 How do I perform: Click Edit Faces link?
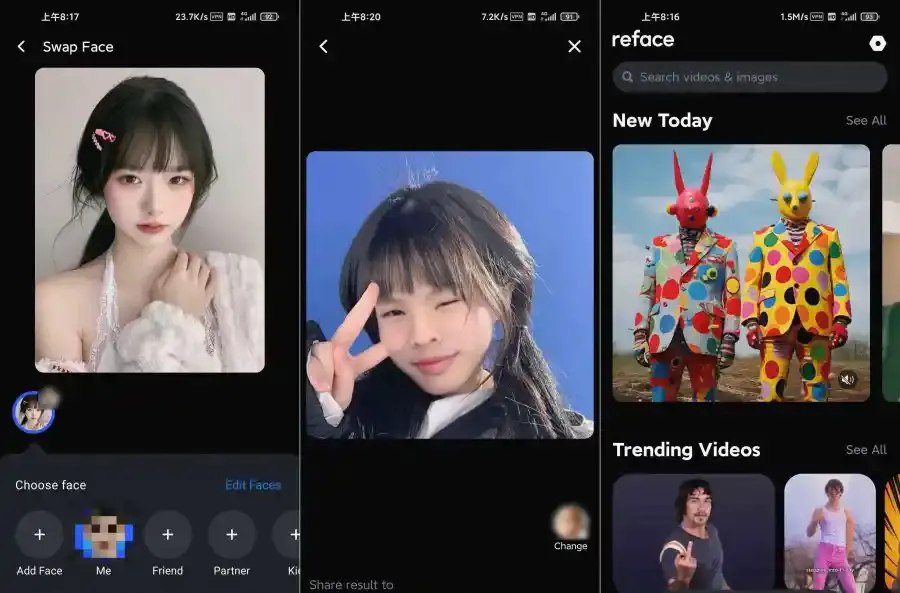252,485
